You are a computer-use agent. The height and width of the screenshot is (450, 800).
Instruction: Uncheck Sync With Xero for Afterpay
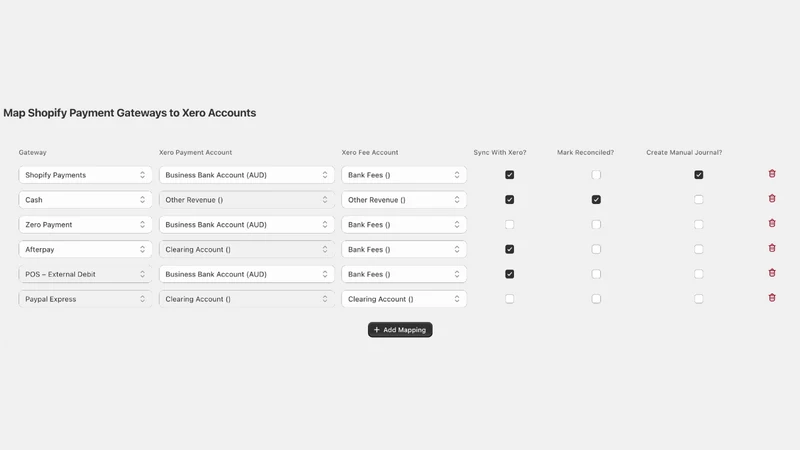tap(509, 249)
